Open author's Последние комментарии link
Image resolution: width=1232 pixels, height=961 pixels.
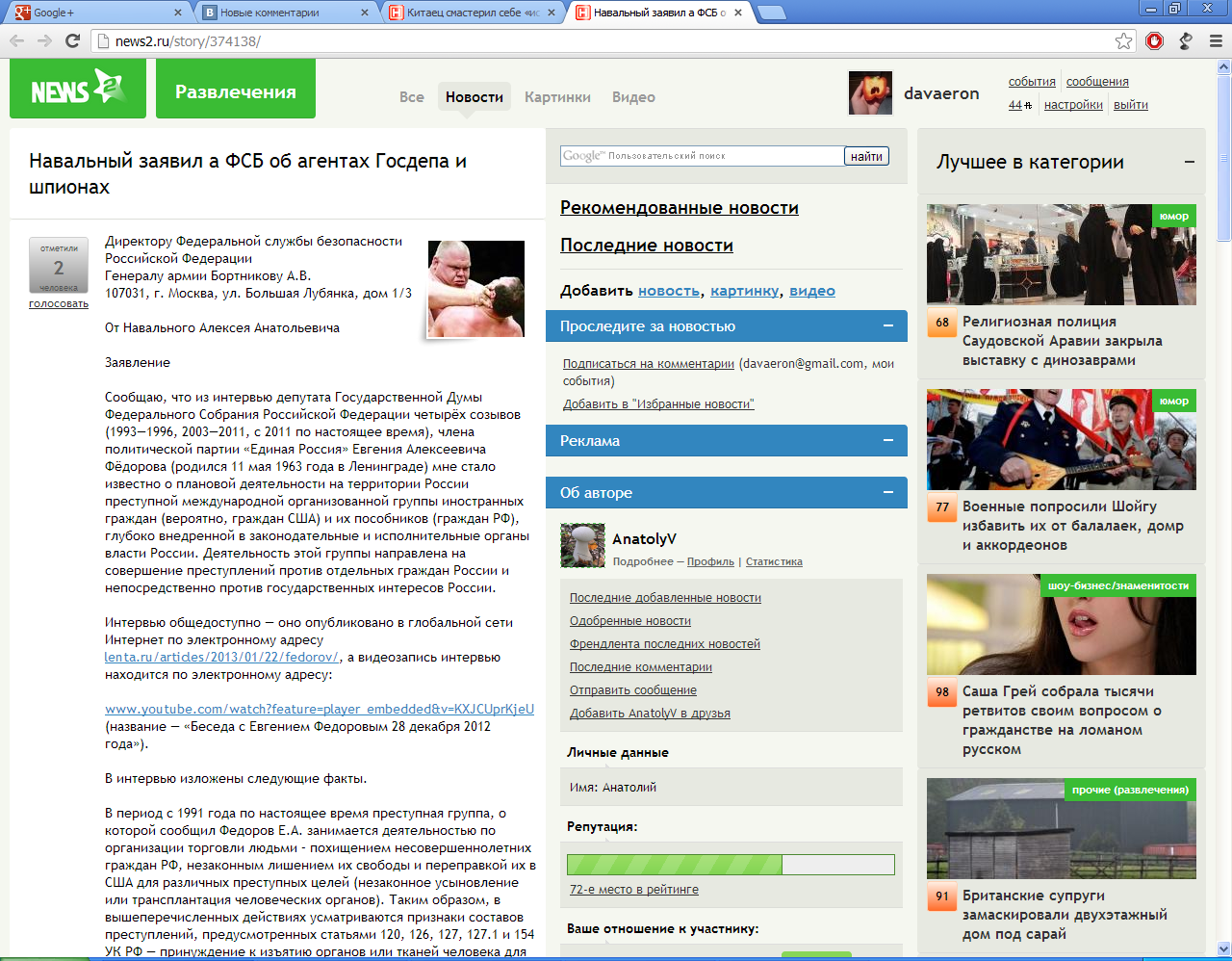[x=641, y=667]
